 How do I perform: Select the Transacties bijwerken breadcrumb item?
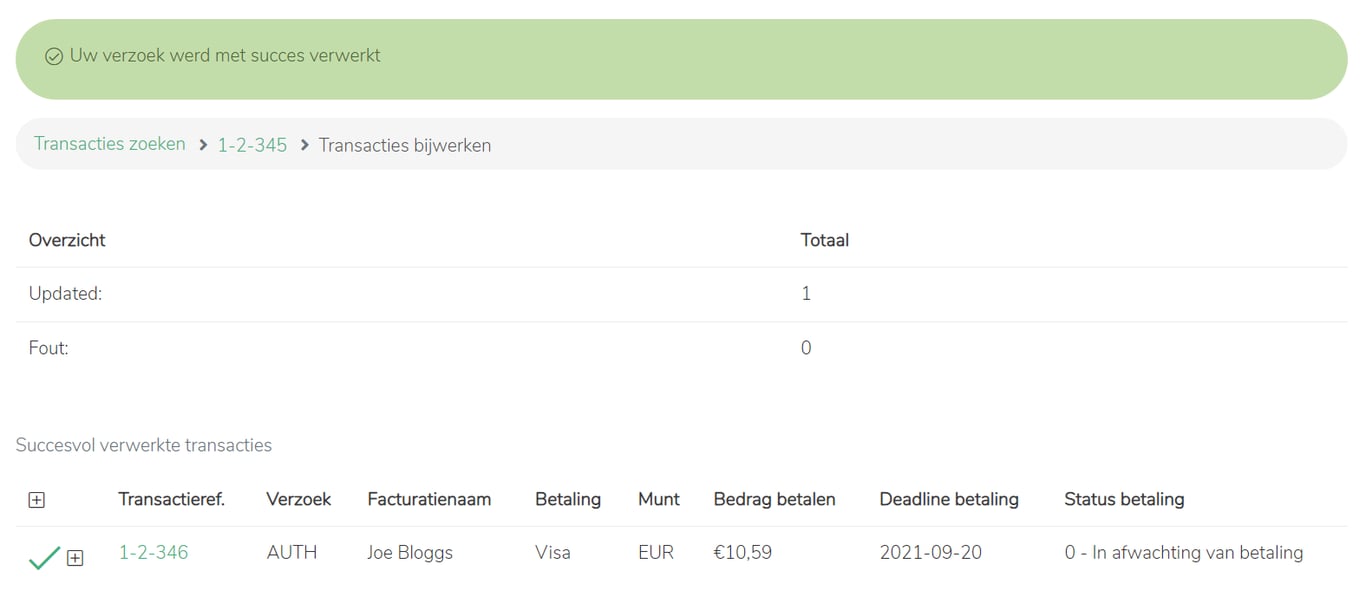tap(404, 145)
